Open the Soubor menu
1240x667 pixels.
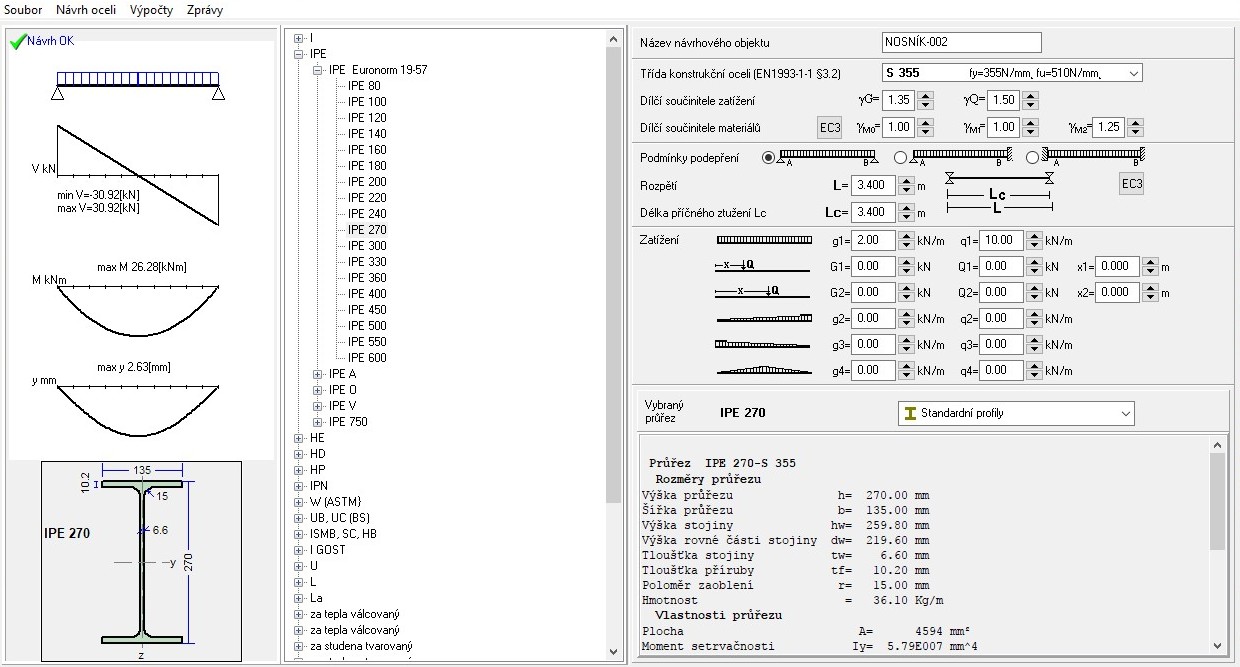23,10
